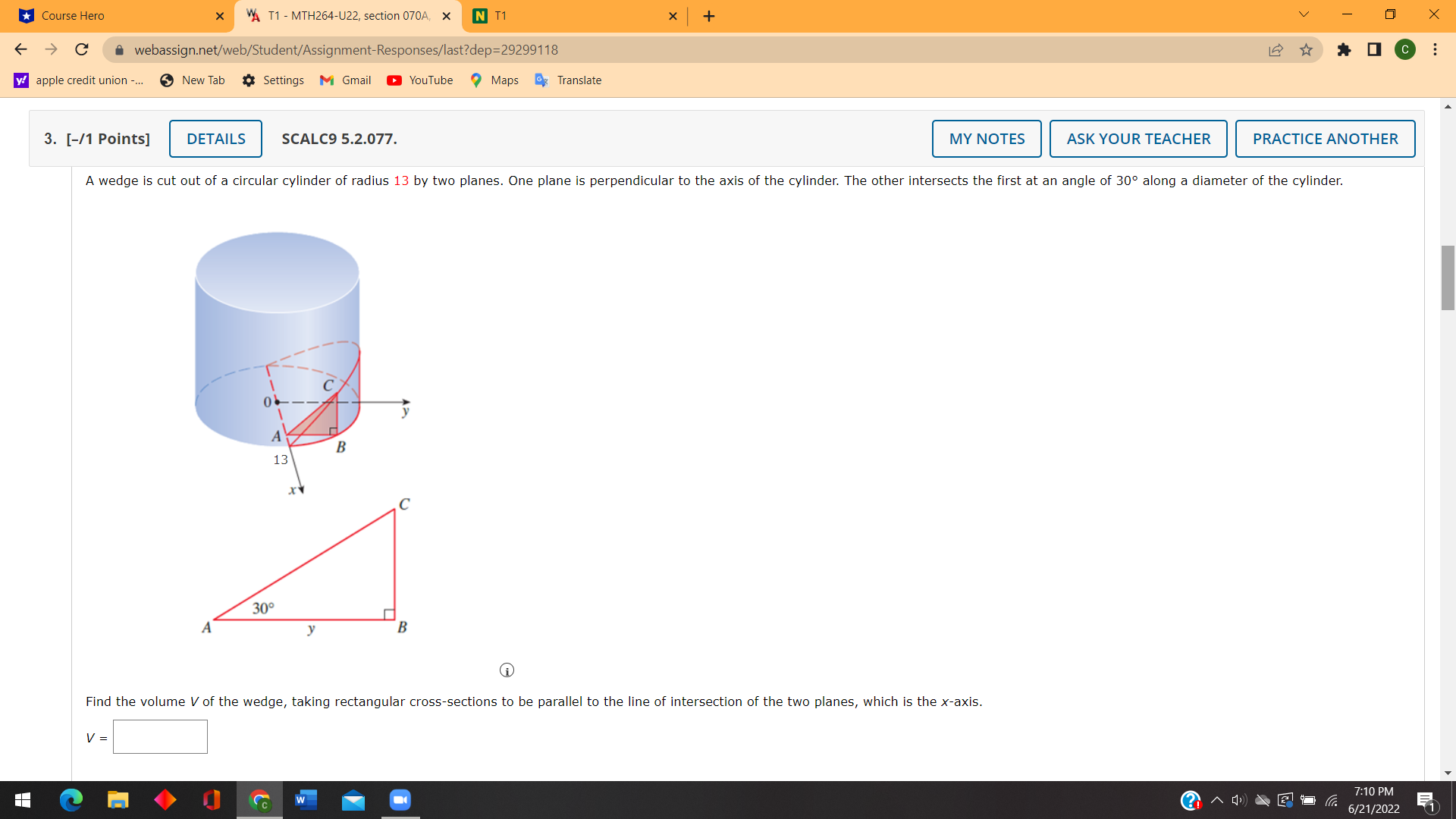Screen dimensions: 1456x819
Task: Click the volume V answer field
Action: [x=160, y=737]
